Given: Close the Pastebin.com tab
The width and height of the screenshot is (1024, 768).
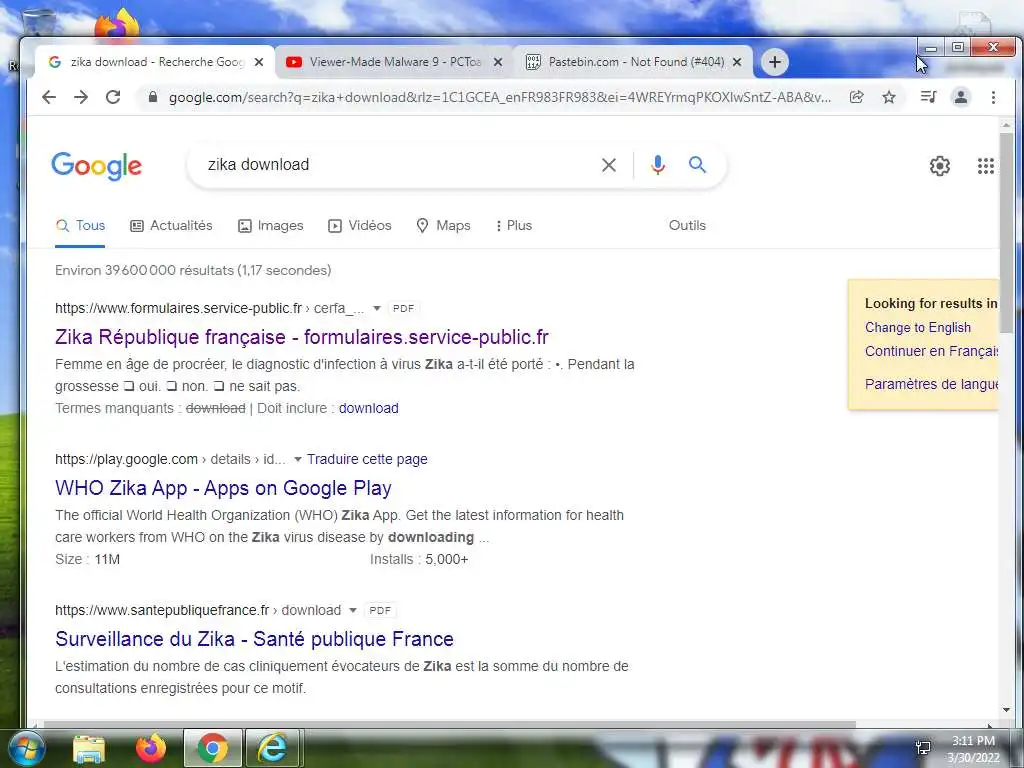Looking at the screenshot, I should (737, 62).
